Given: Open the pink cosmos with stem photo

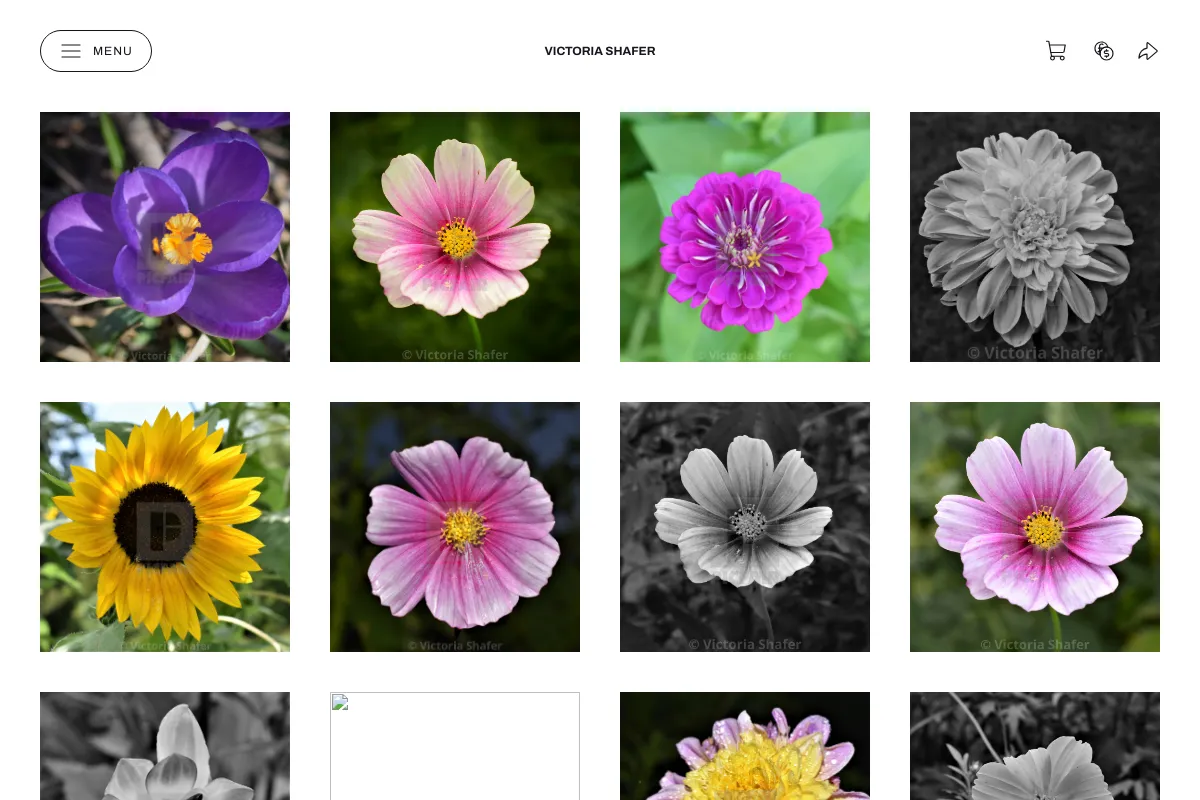Looking at the screenshot, I should [x=1035, y=527].
